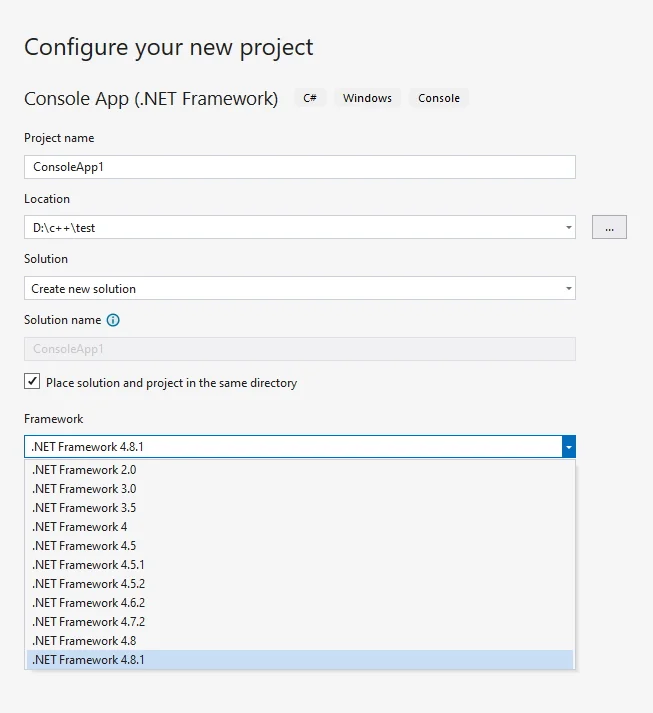Image resolution: width=653 pixels, height=713 pixels.
Task: Select .NET Framework 4 entry
Action: pos(300,527)
